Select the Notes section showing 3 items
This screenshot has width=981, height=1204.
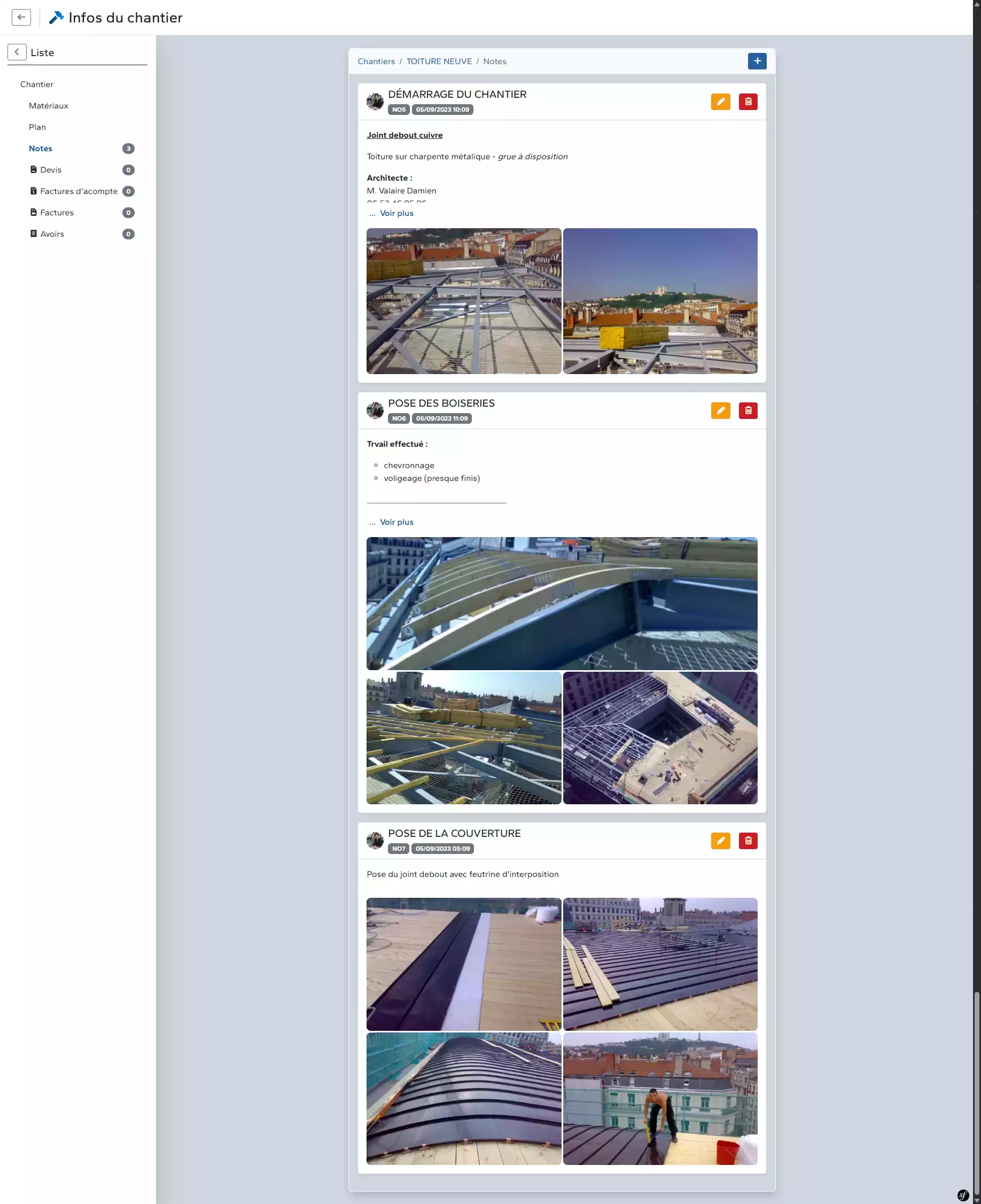pyautogui.click(x=41, y=148)
